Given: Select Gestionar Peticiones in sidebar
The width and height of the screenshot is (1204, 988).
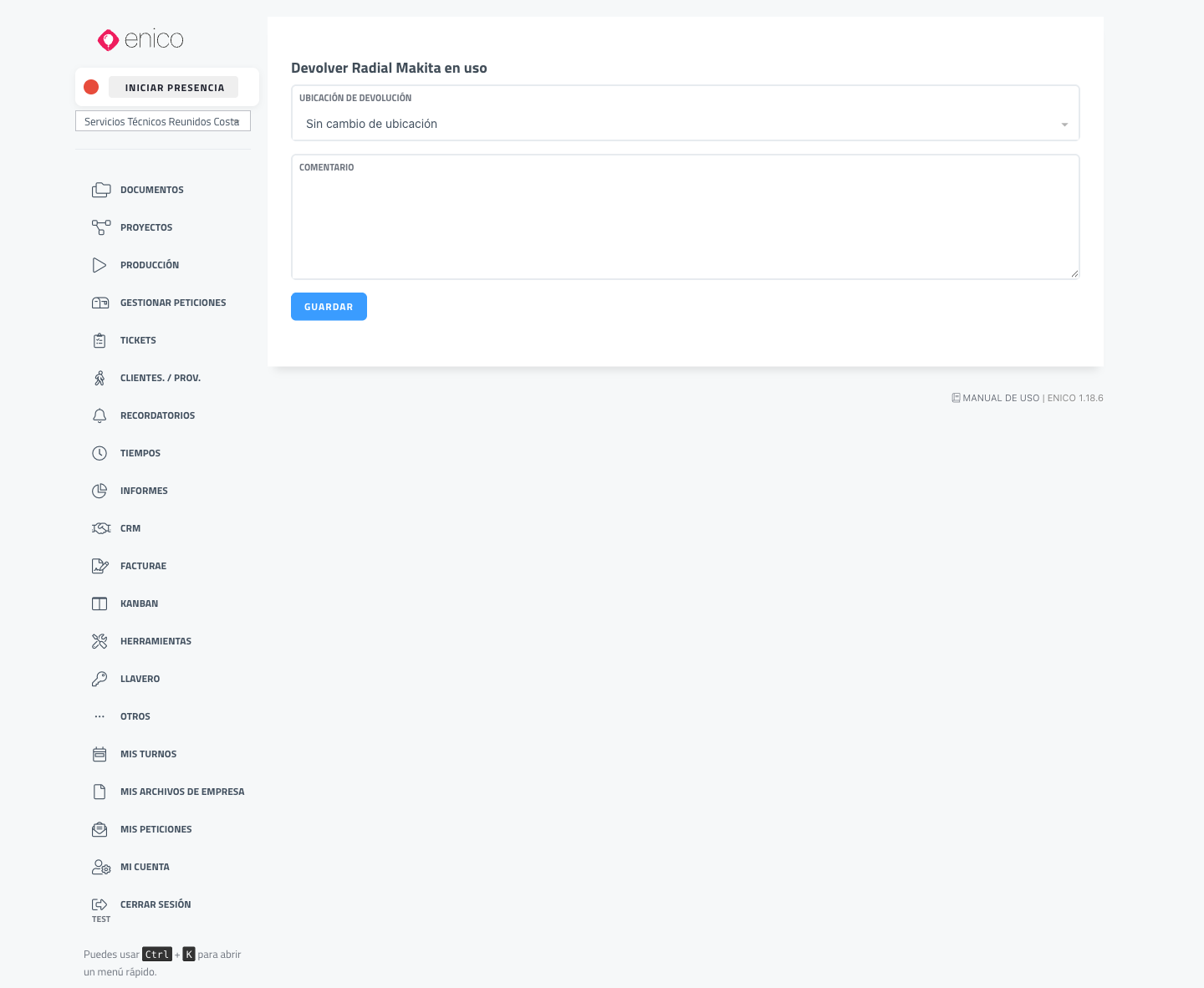Looking at the screenshot, I should pos(173,303).
